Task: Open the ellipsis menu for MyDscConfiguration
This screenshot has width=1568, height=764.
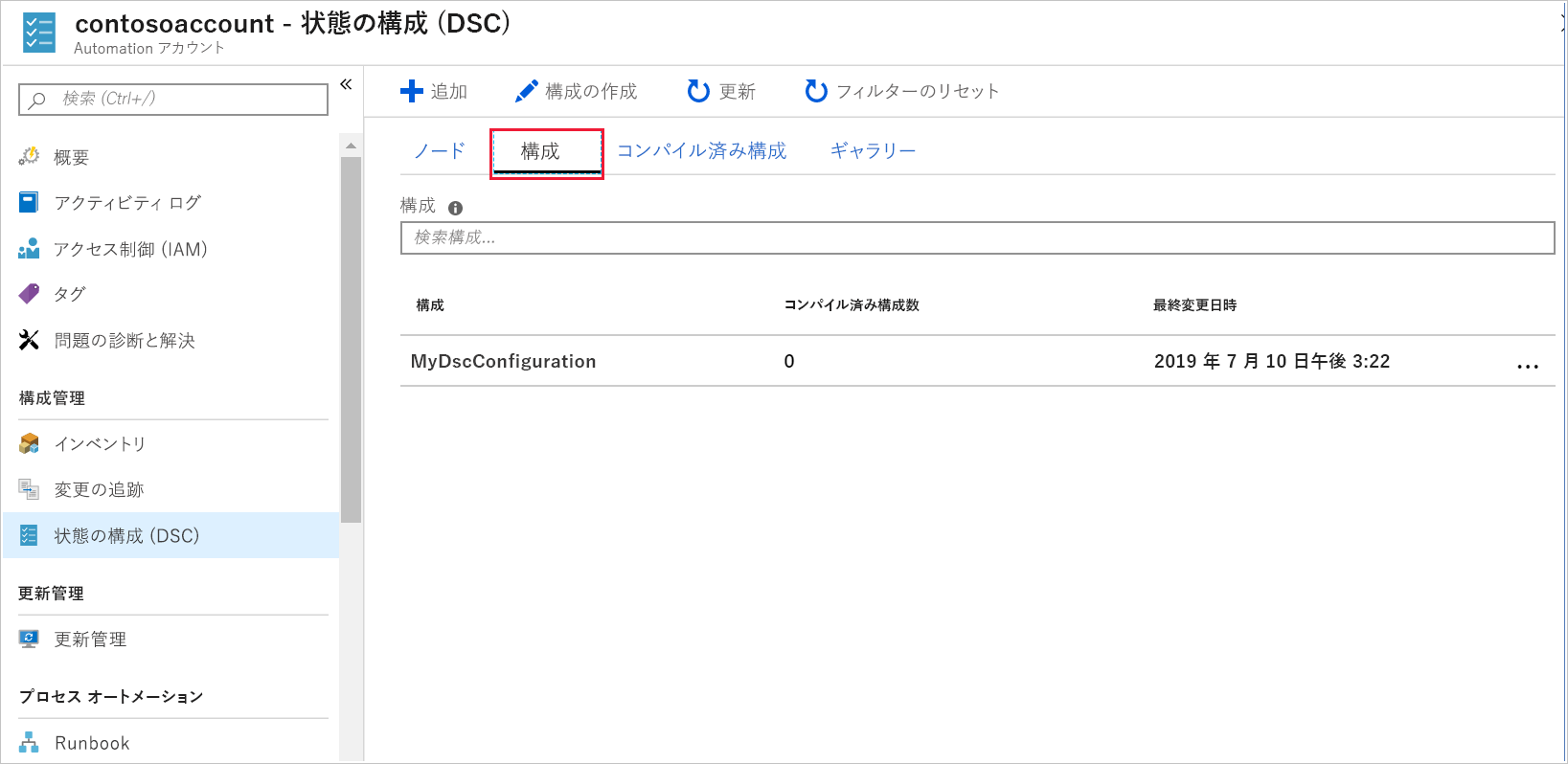Action: tap(1528, 366)
